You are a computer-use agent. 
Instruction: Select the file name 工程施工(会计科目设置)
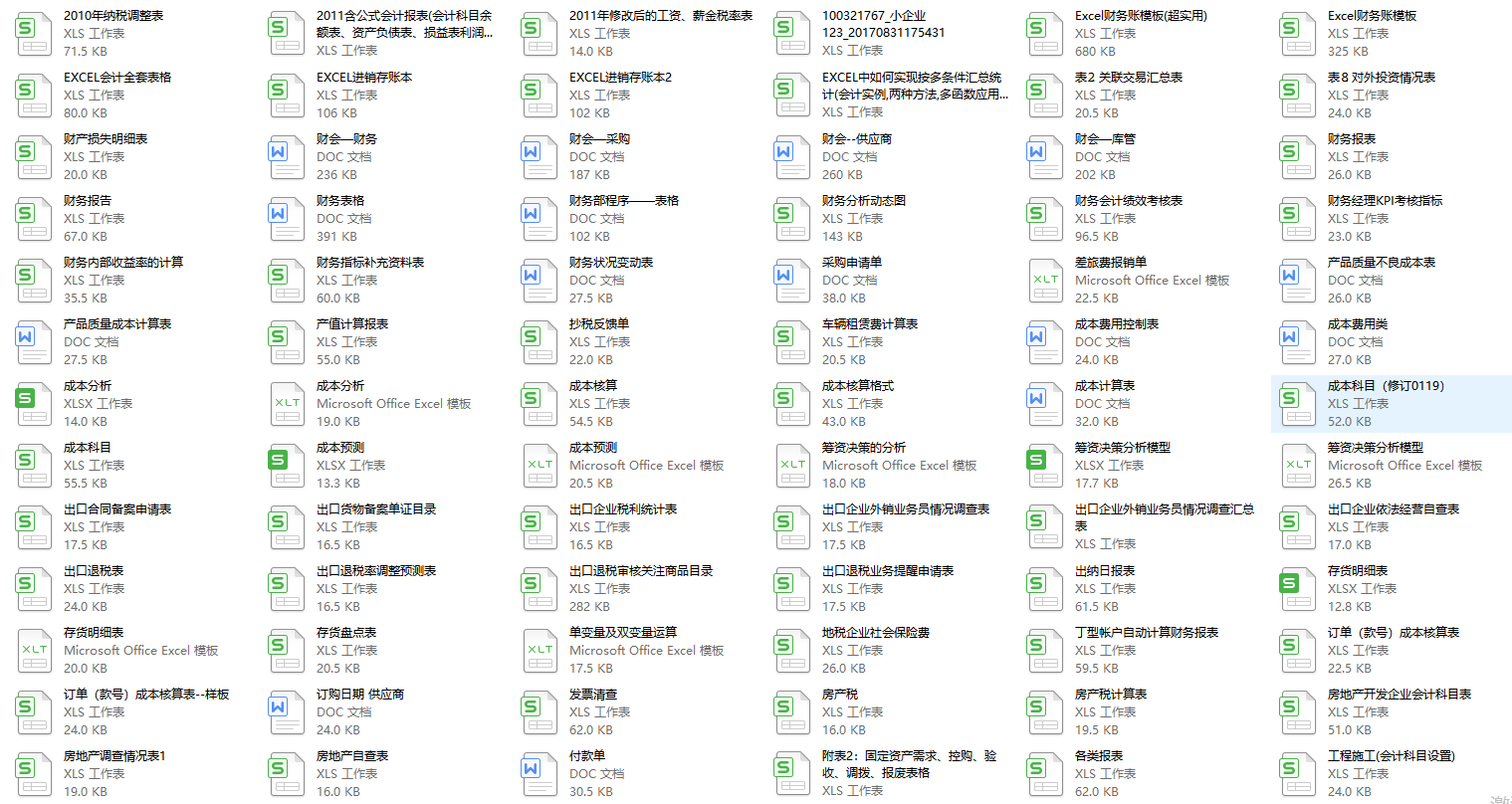[1392, 756]
